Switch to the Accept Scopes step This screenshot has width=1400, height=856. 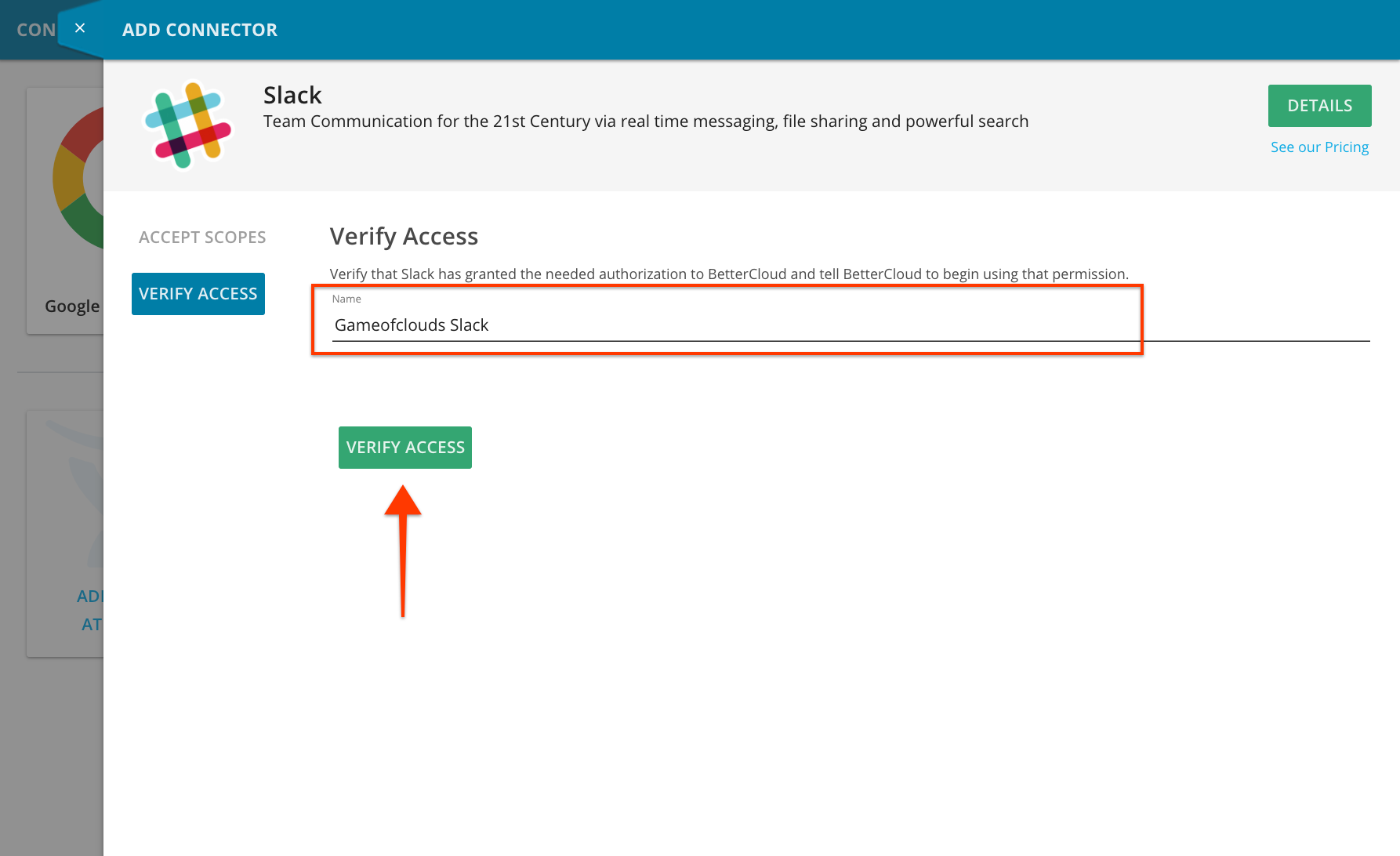pos(202,238)
